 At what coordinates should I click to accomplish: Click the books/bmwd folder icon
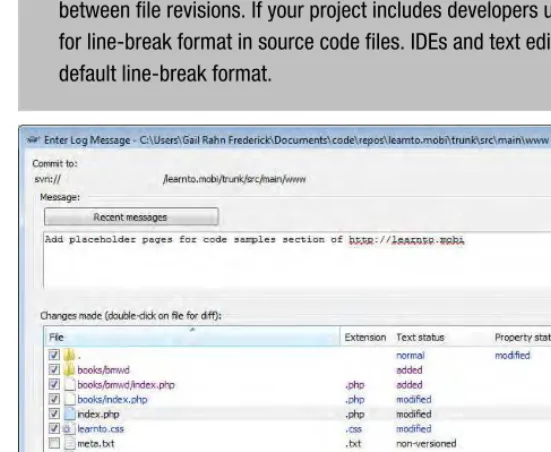pyautogui.click(x=70, y=370)
